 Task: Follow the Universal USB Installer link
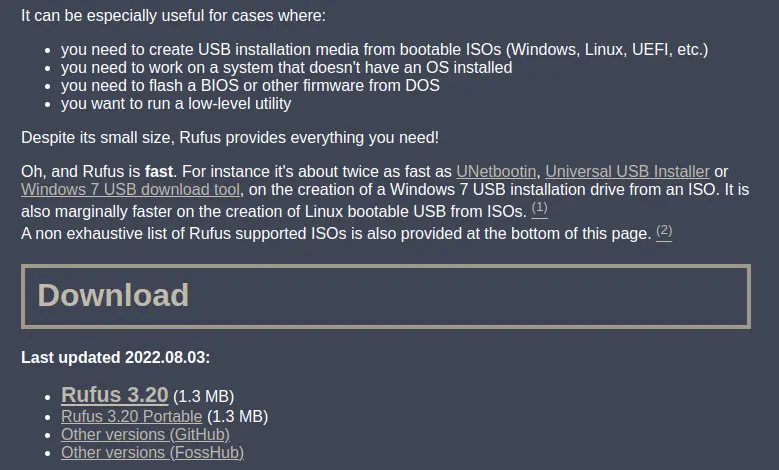[x=627, y=171]
